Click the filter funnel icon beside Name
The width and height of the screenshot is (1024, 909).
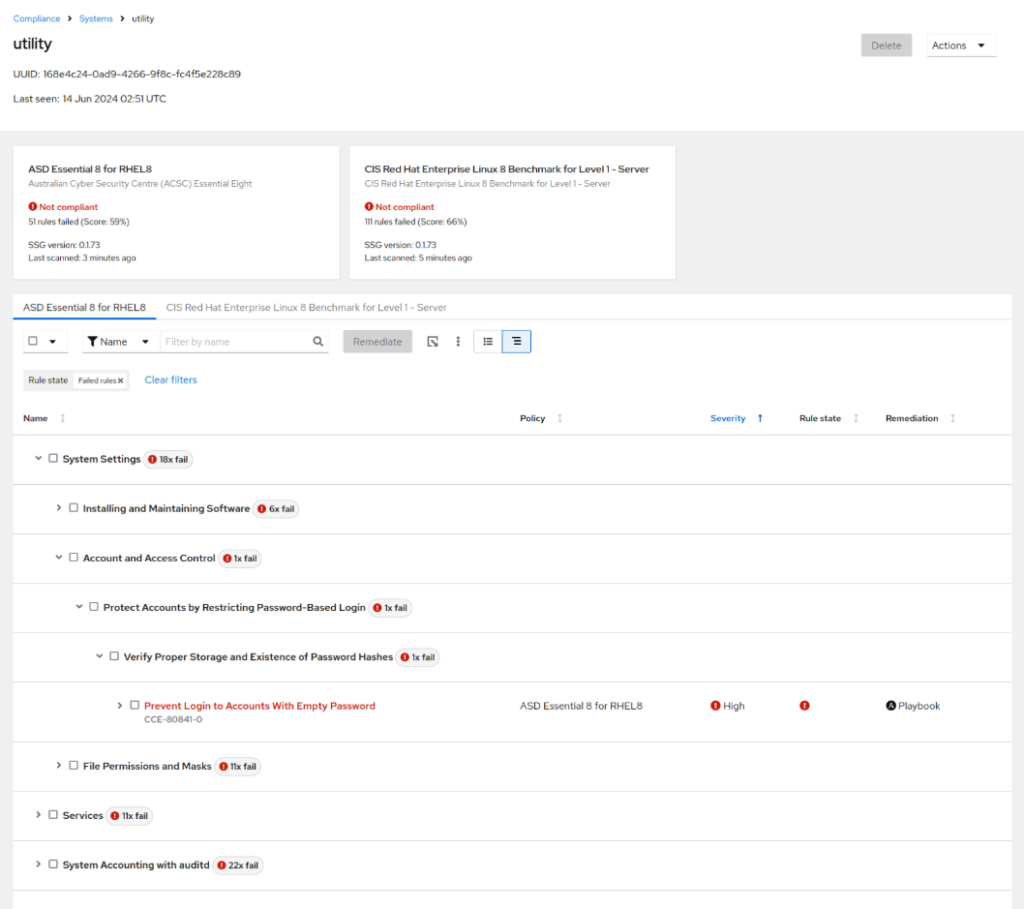point(92,342)
